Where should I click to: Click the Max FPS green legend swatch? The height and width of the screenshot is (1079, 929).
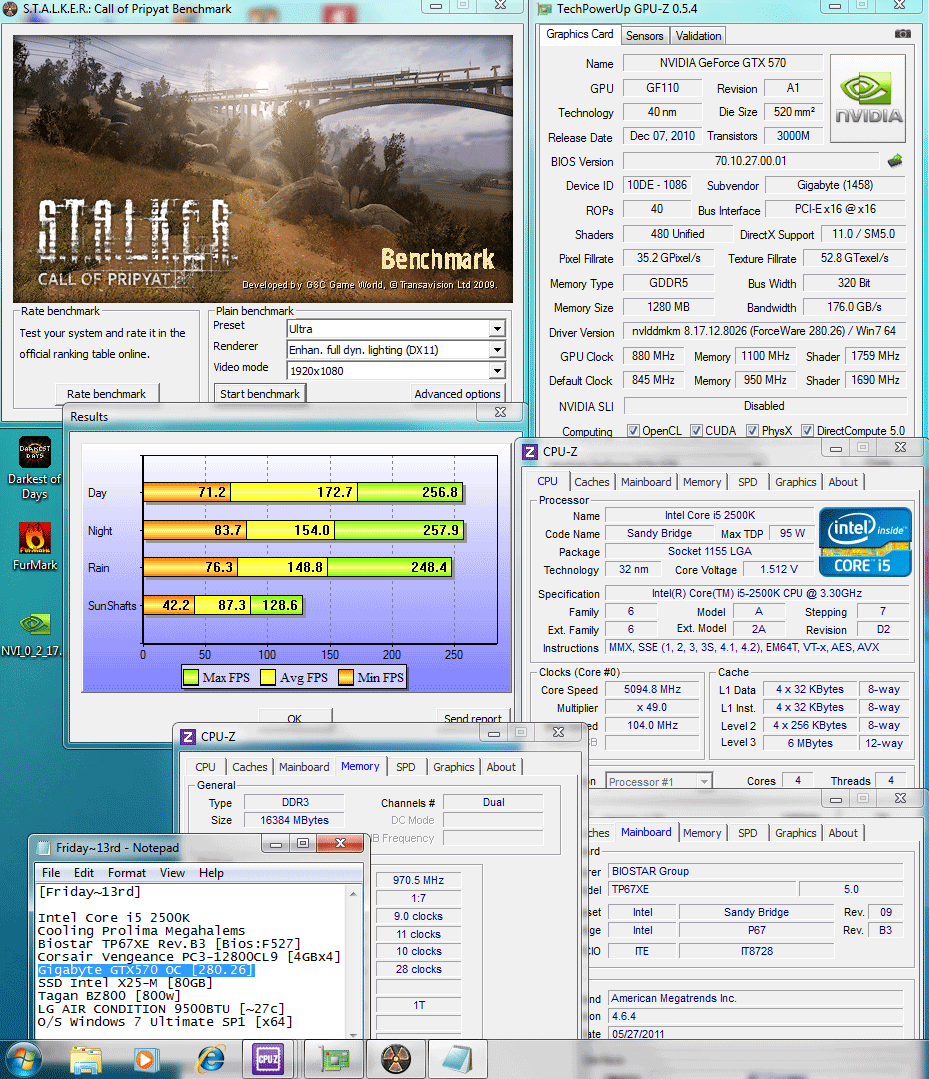pyautogui.click(x=191, y=678)
